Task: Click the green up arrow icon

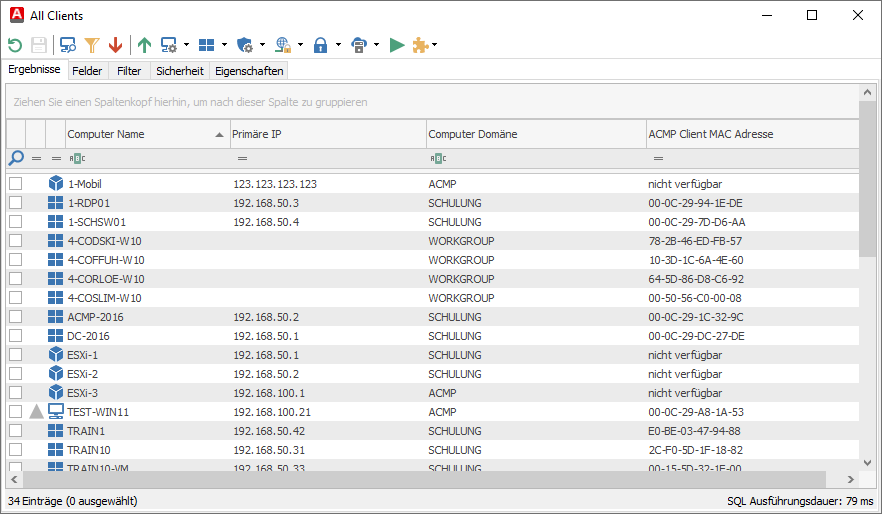Action: click(x=144, y=45)
